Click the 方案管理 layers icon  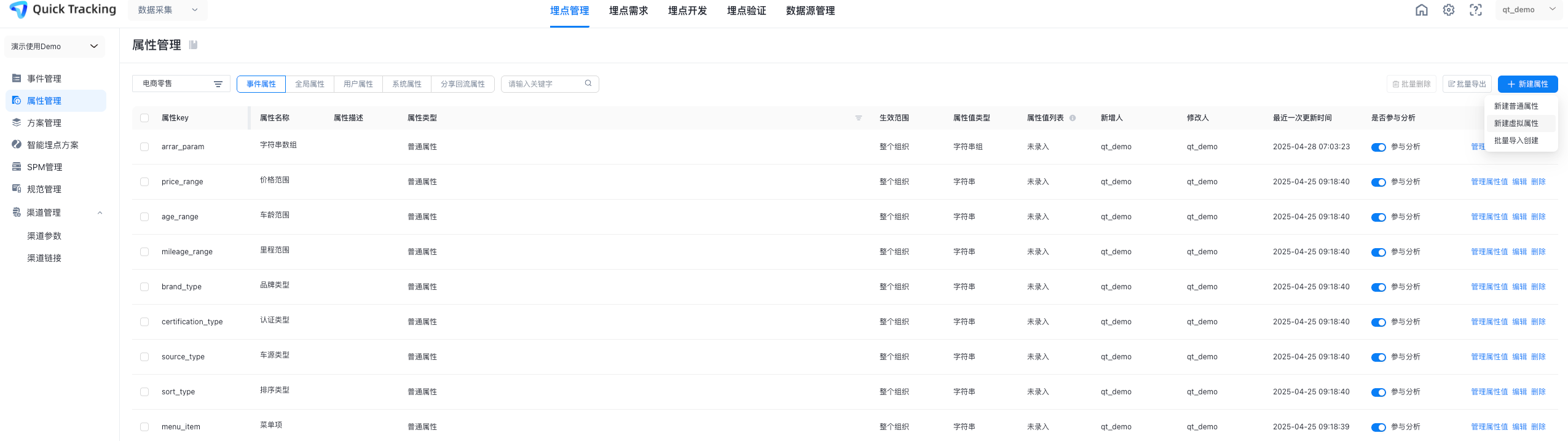[17, 122]
